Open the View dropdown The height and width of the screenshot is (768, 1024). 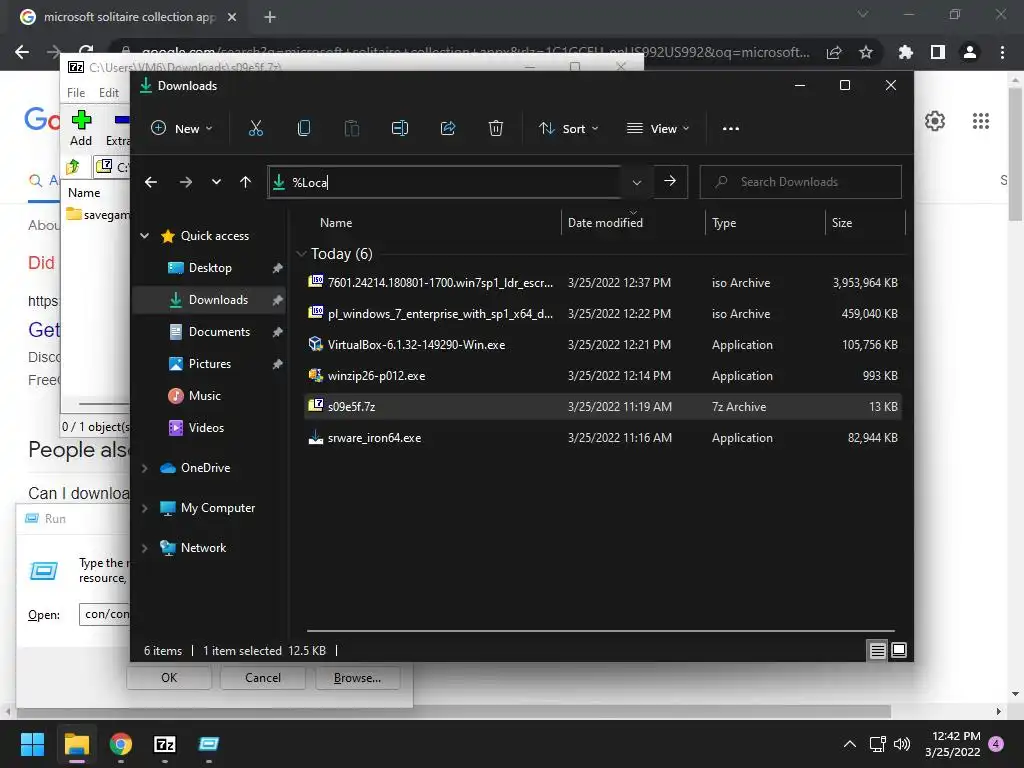[658, 129]
